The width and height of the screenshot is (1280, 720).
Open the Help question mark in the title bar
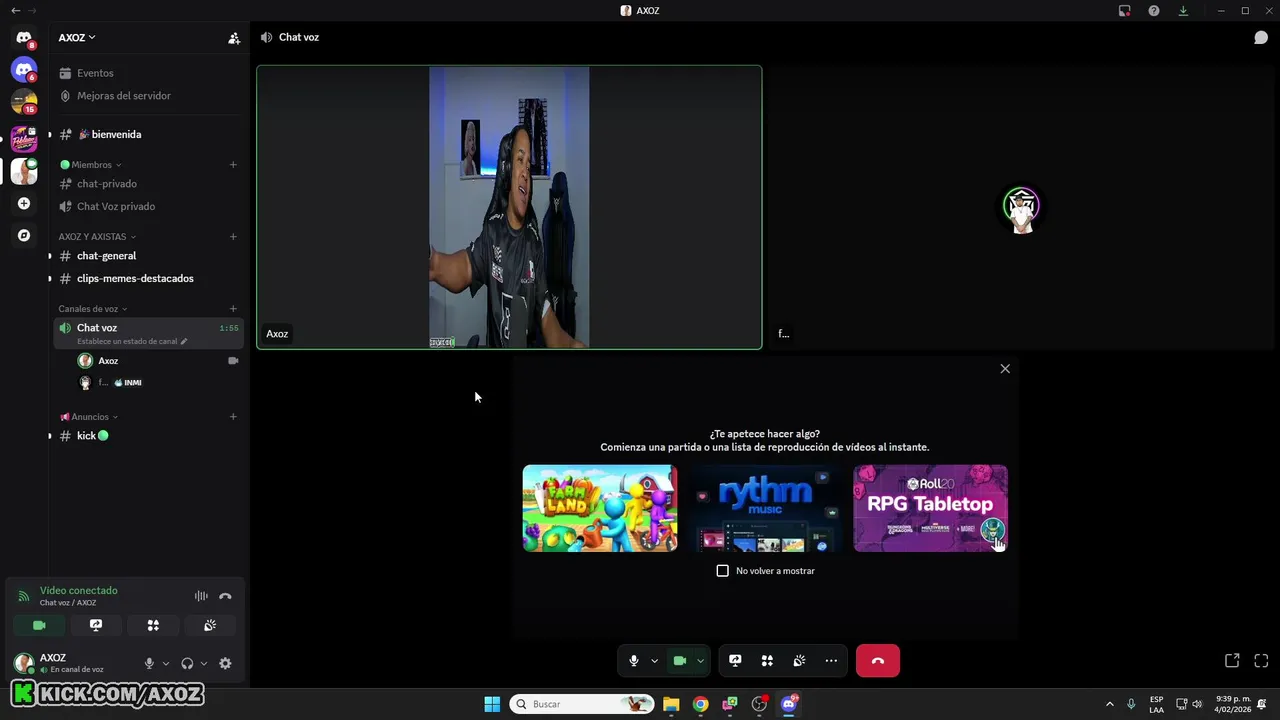tap(1154, 11)
